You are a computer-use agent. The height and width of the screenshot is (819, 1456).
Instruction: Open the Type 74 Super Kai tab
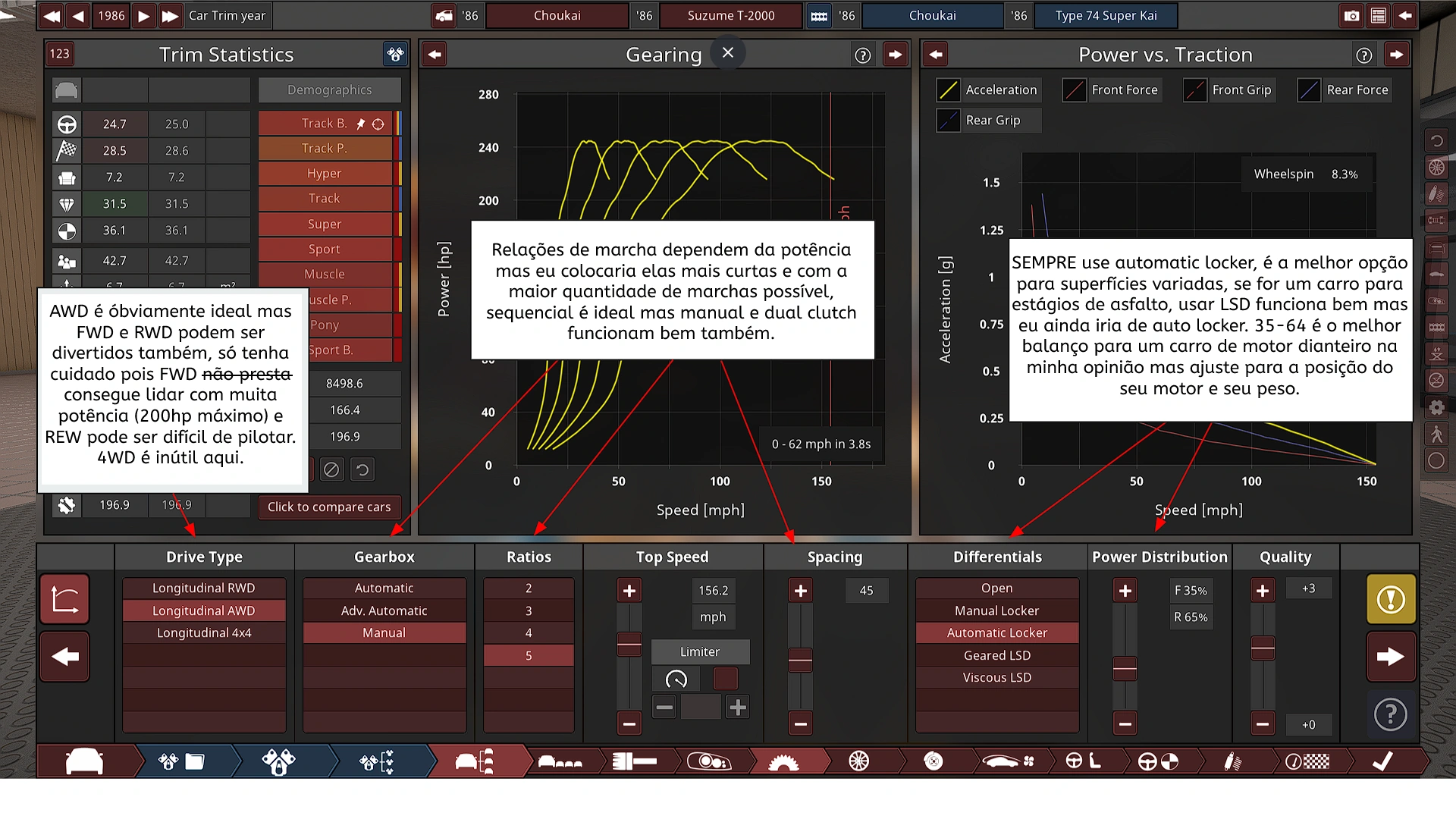pyautogui.click(x=1106, y=15)
